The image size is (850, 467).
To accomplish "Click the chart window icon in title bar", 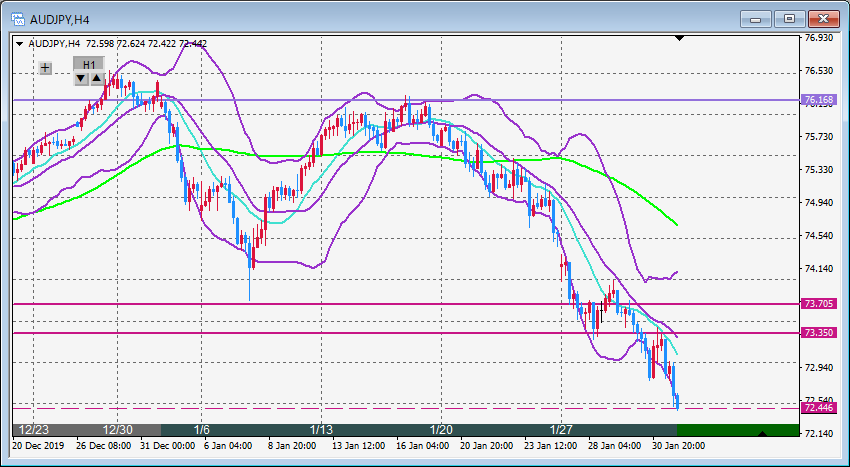I will point(18,20).
